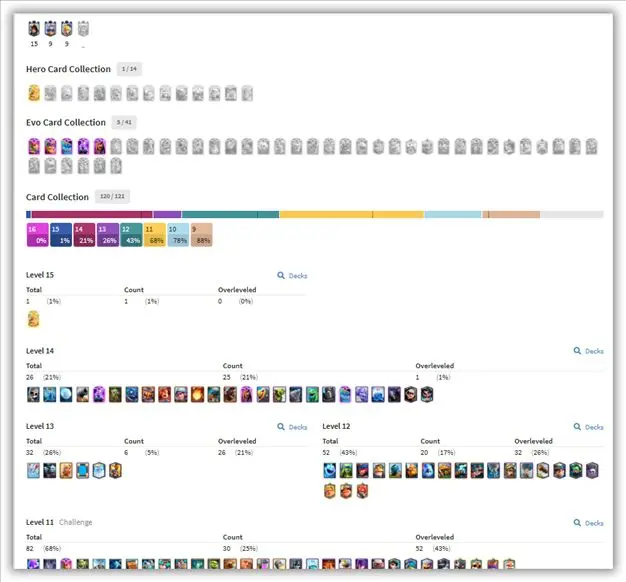Click the 5/41 evo collection count badge
The width and height of the screenshot is (626, 582).
pos(124,122)
